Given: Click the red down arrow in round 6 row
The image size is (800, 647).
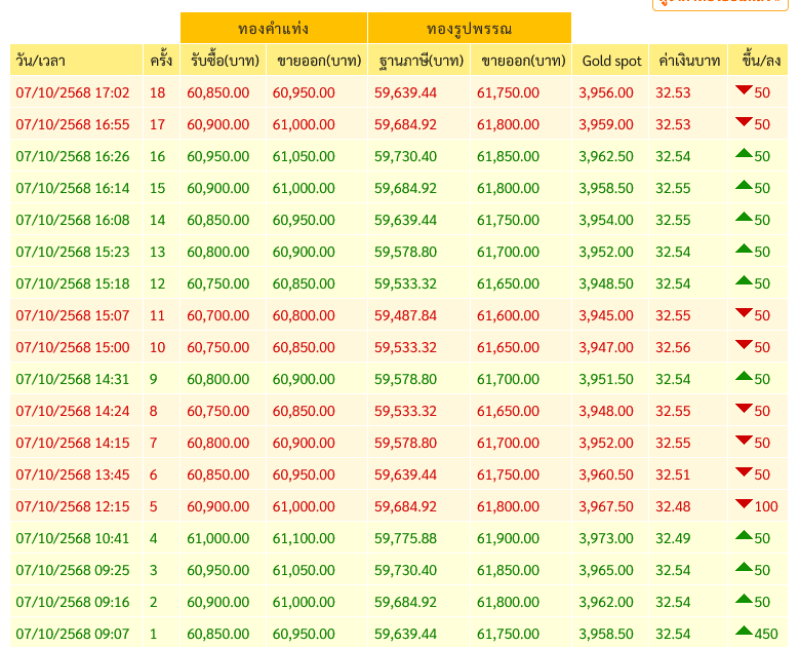Looking at the screenshot, I should pos(743,472).
